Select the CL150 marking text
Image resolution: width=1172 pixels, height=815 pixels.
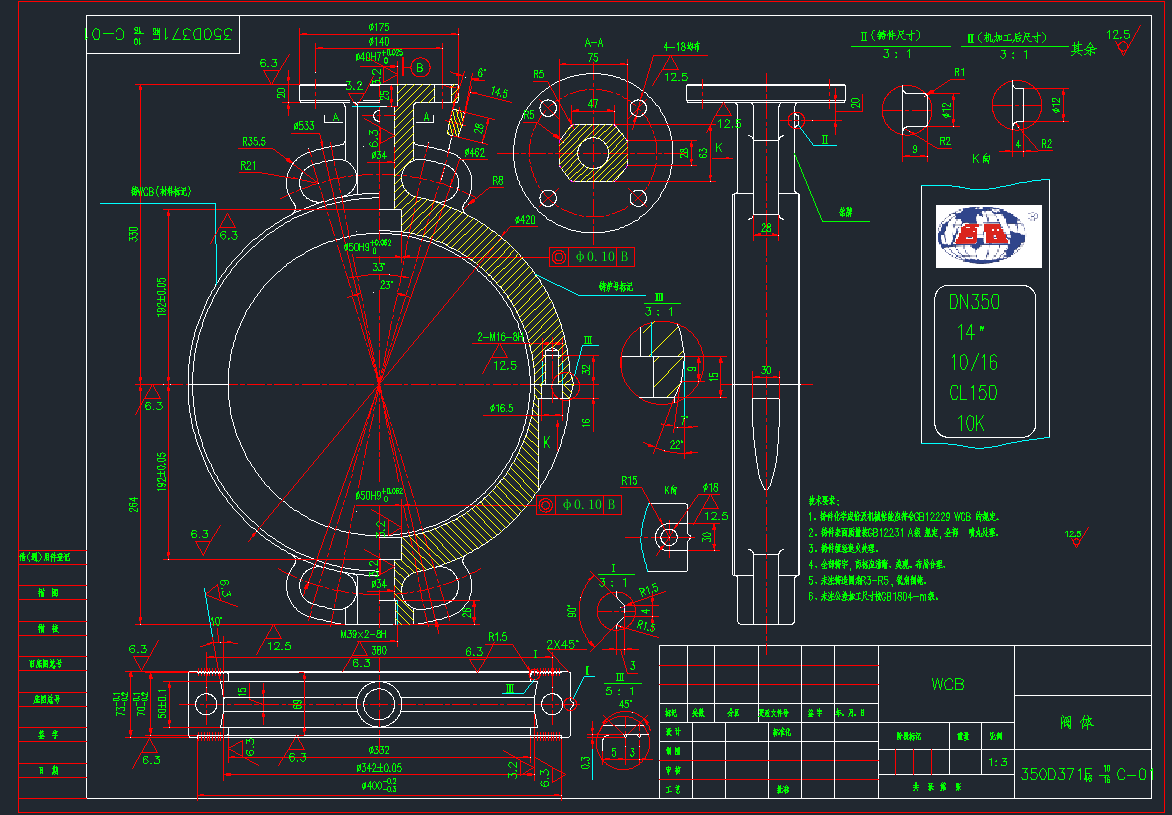[972, 393]
